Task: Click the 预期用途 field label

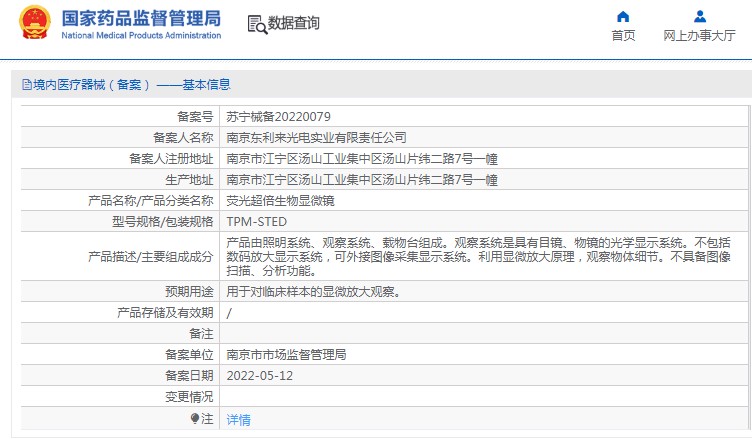Action: coord(189,292)
